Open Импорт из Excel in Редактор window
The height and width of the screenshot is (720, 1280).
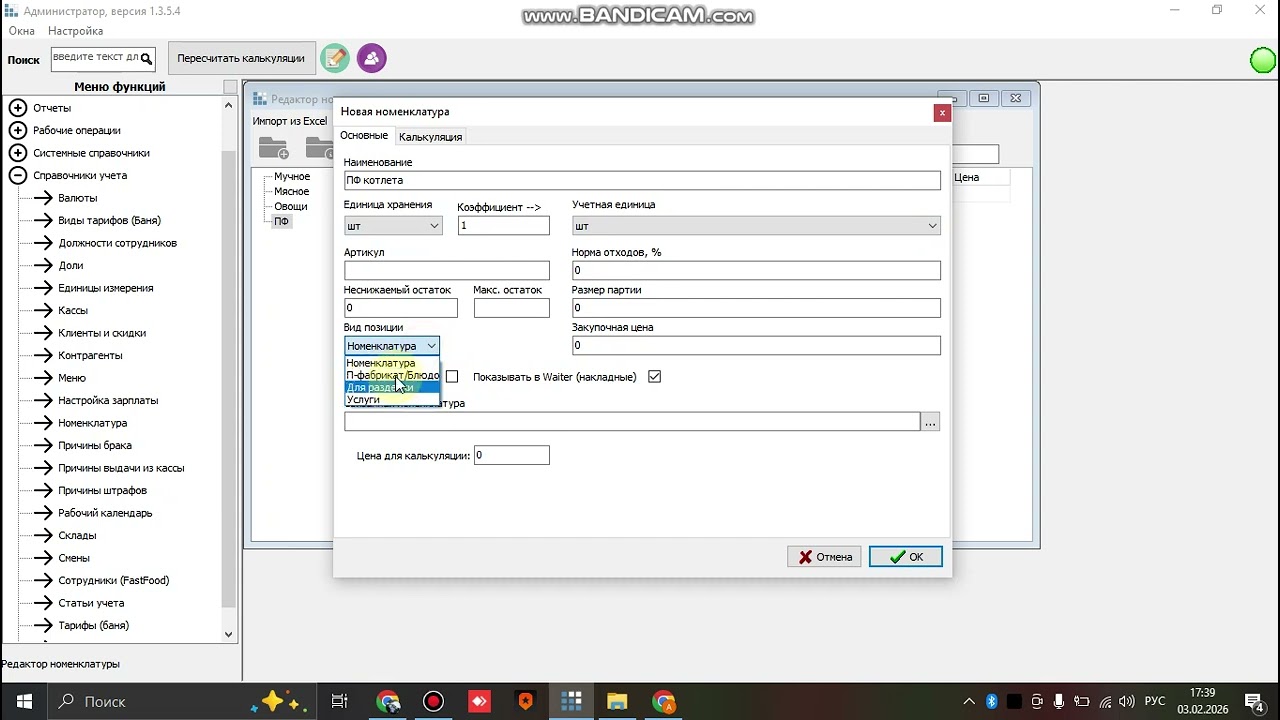(289, 121)
